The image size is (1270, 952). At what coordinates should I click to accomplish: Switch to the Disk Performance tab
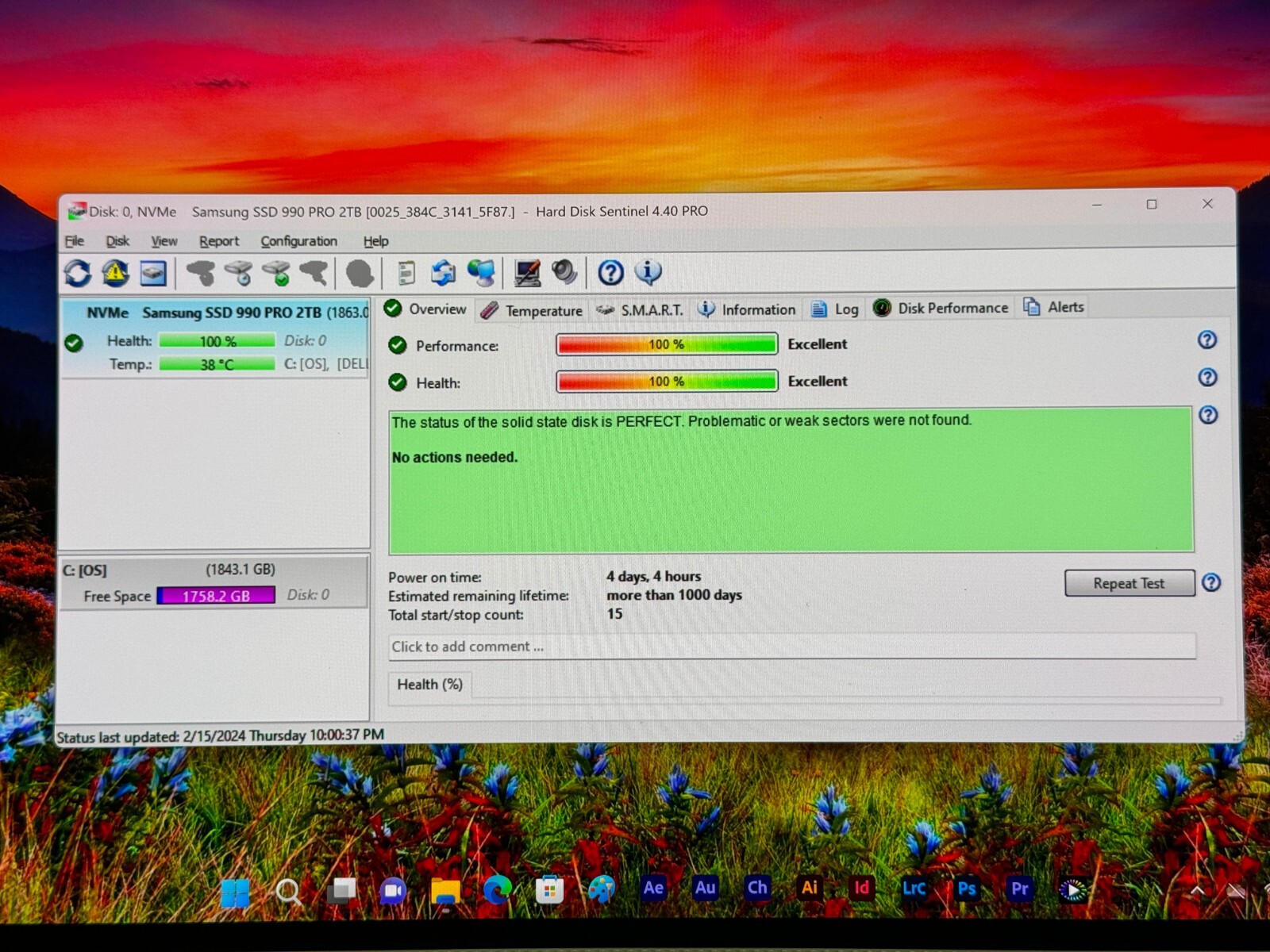[941, 308]
